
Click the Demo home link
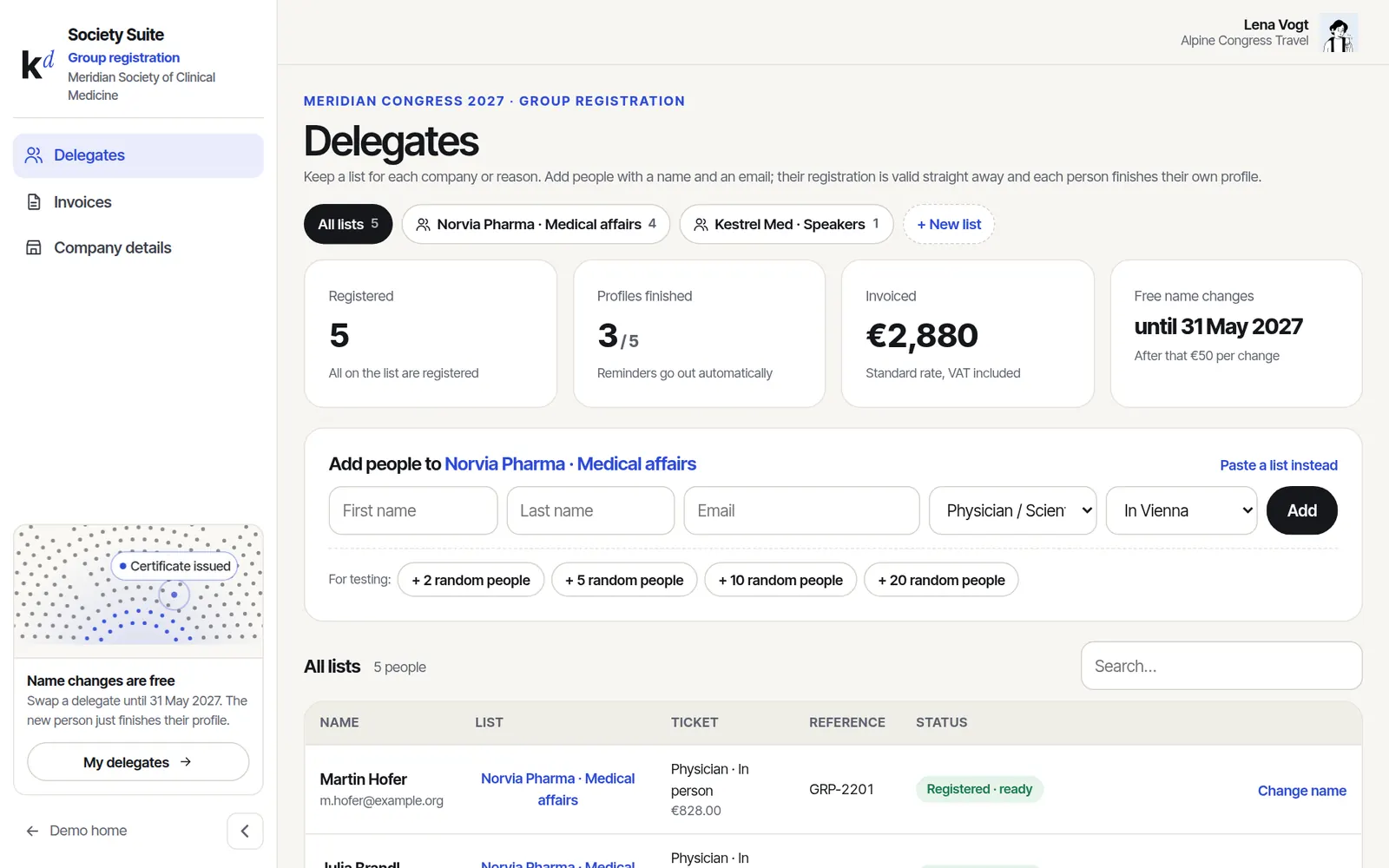88,831
